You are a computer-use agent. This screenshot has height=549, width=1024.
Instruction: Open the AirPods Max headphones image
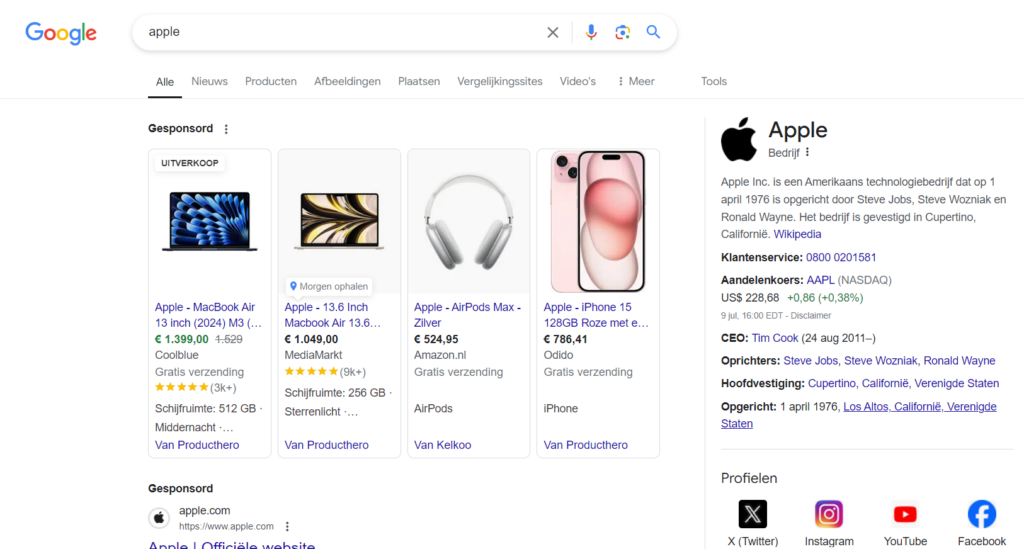(468, 221)
